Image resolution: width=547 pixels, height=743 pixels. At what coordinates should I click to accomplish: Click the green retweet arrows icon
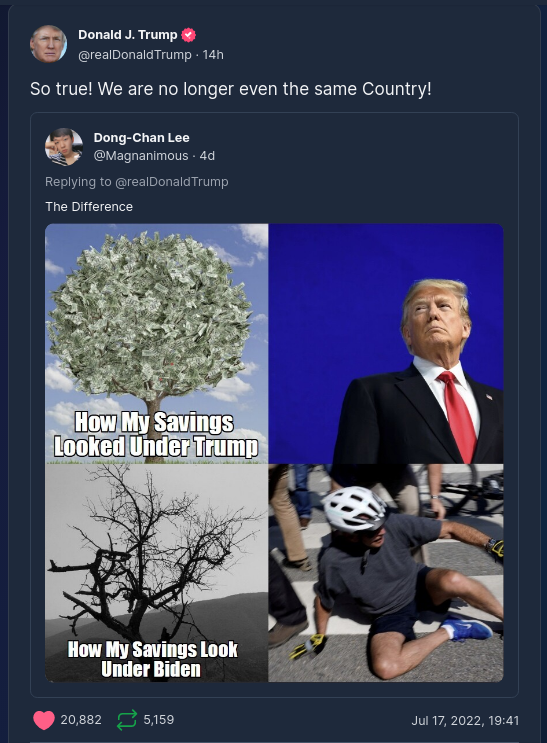tap(127, 720)
